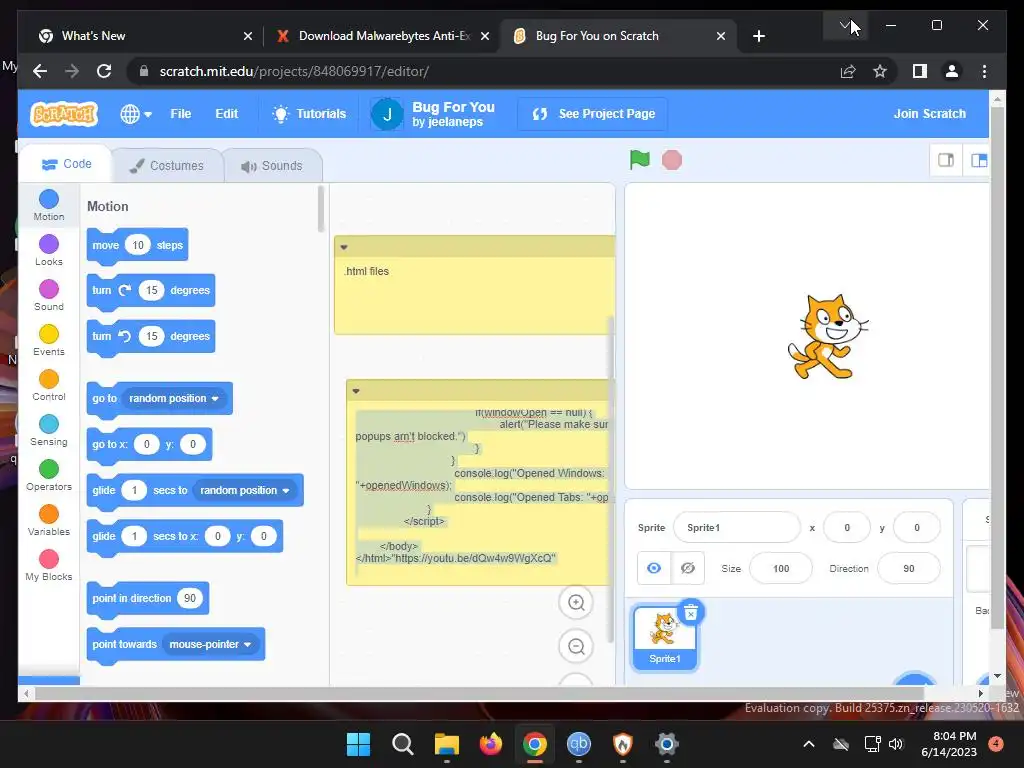Open the Scratch logo home link
Screen dimensions: 1024x768
[x=64, y=114]
